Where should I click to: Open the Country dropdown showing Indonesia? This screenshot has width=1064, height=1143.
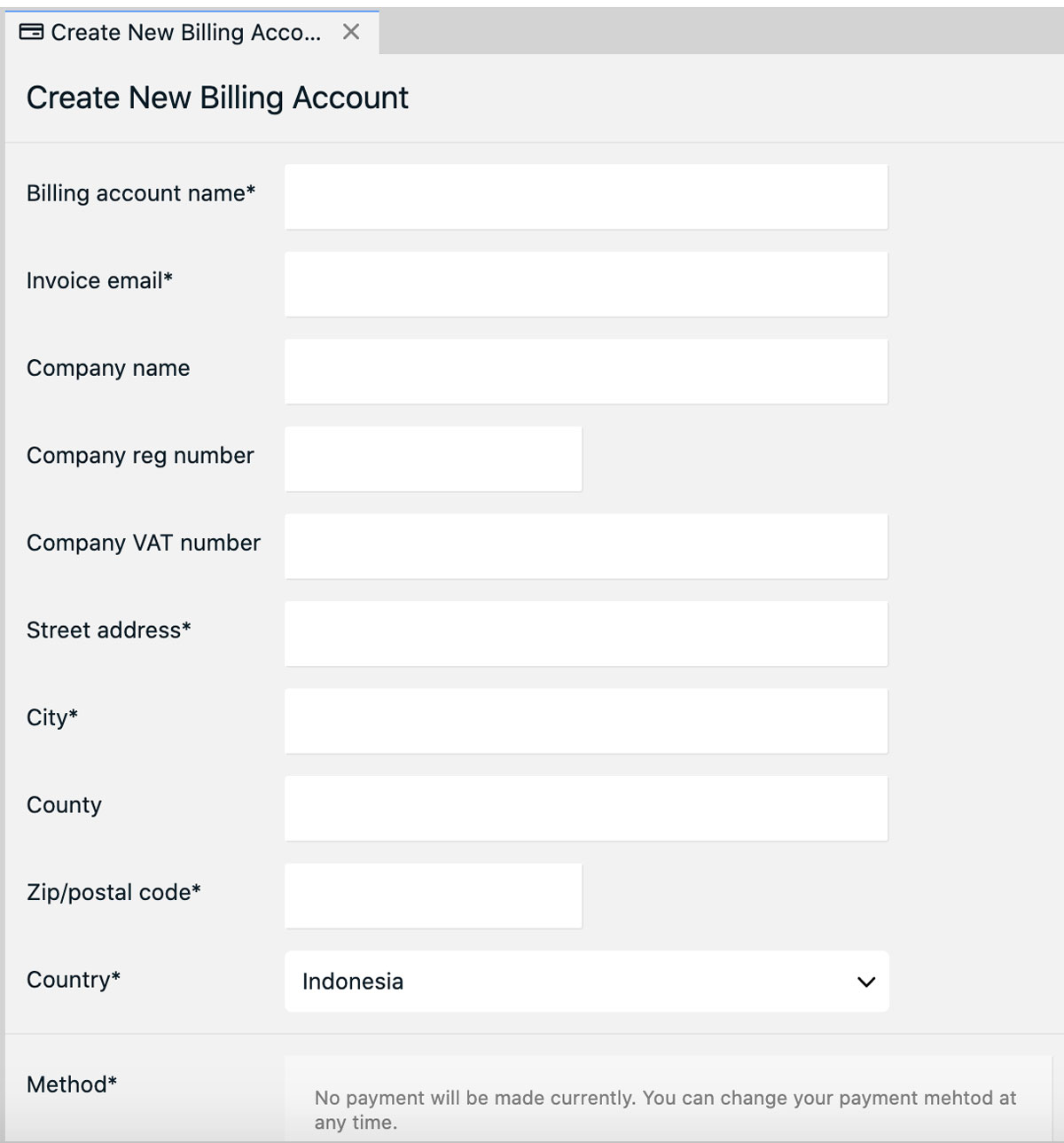tap(585, 981)
